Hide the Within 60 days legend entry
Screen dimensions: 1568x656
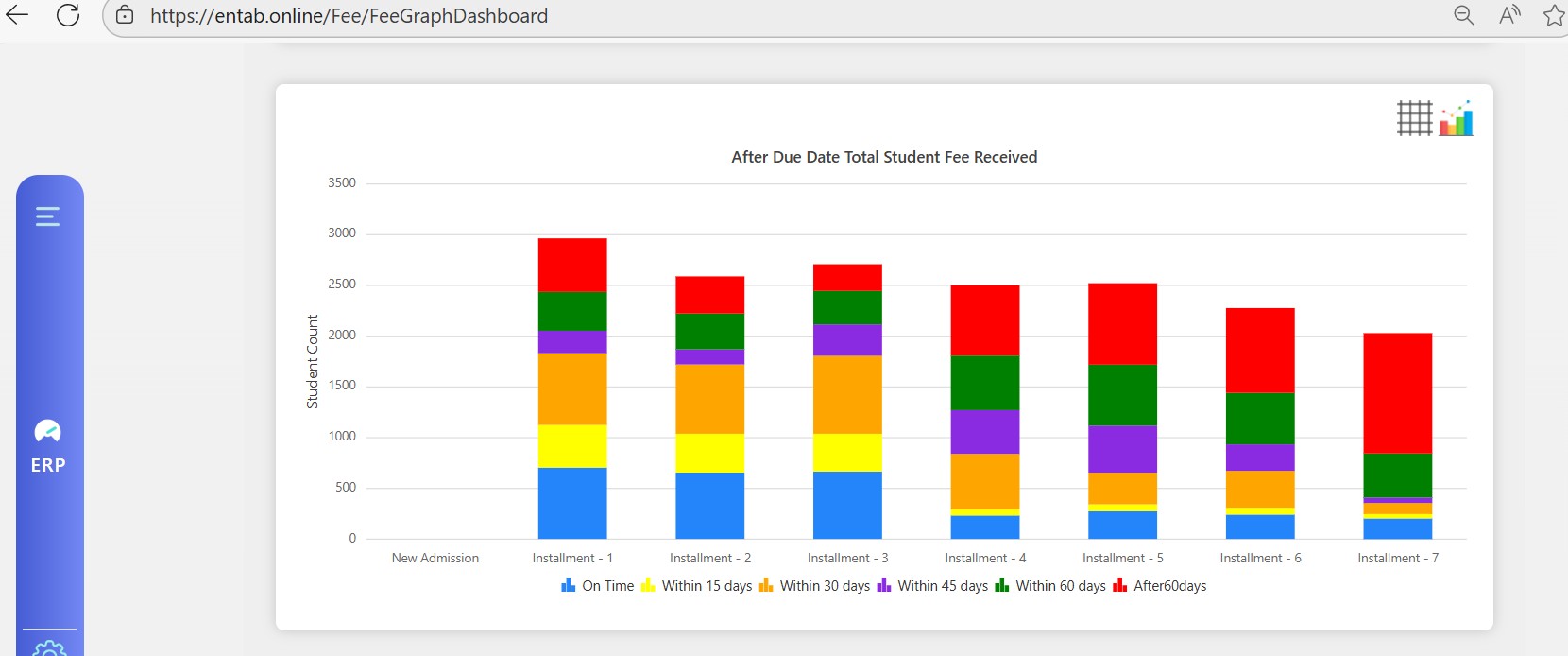(x=1050, y=586)
